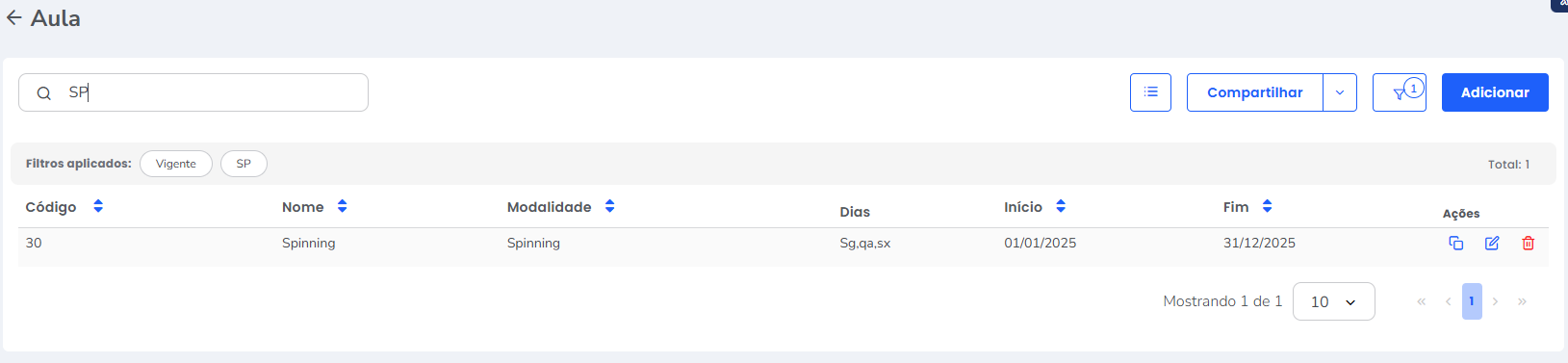Screen dimensions: 1568x363
Task: Click the Compartilhar button
Action: [1255, 92]
